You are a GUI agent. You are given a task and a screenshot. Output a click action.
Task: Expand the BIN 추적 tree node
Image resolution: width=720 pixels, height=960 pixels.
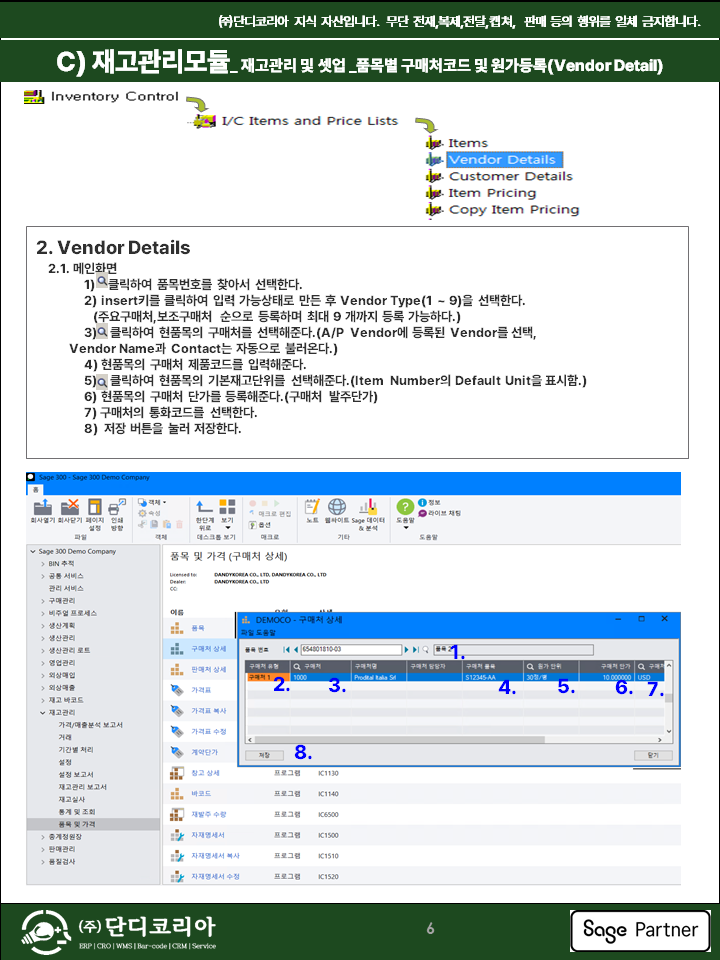tap(43, 564)
